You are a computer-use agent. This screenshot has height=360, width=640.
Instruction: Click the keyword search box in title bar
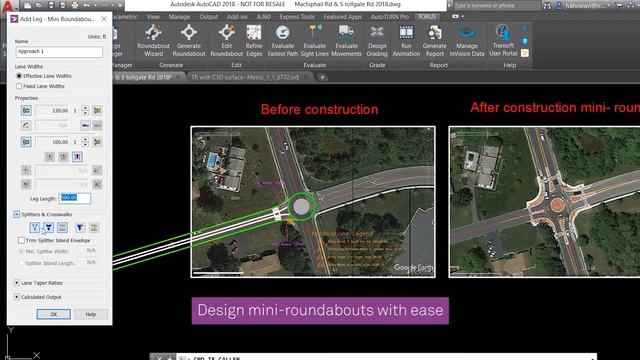tap(497, 6)
